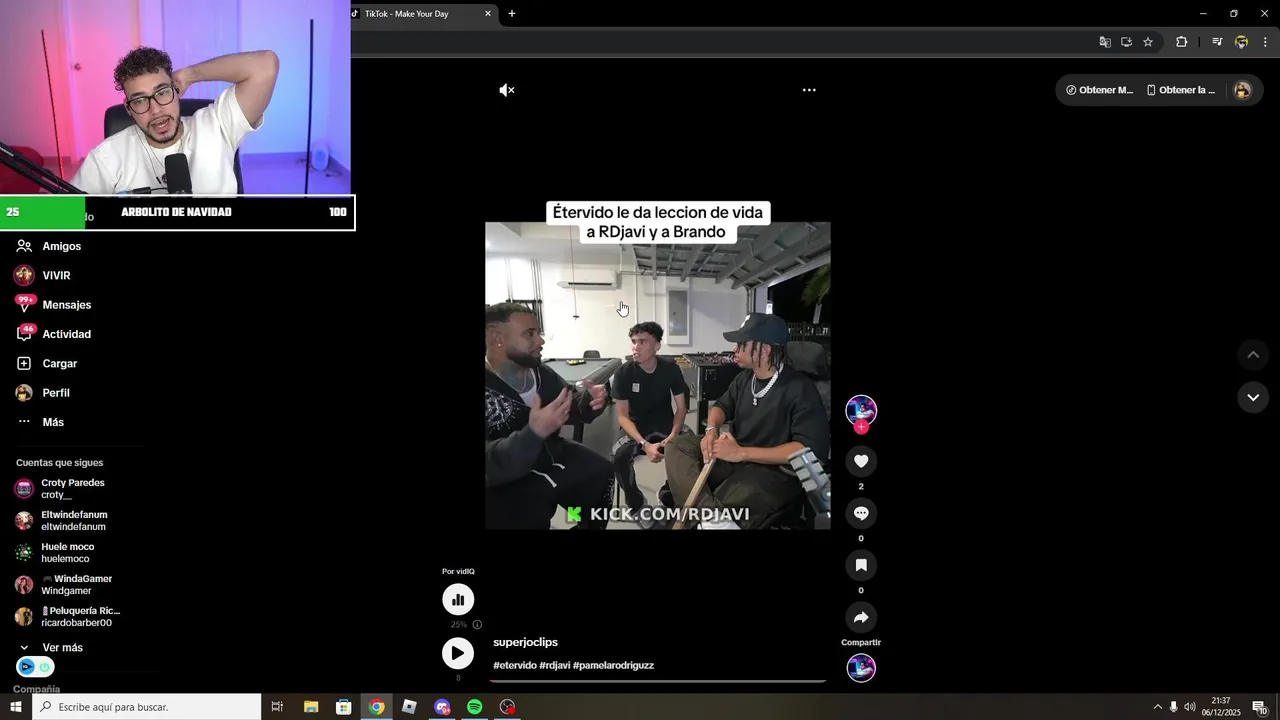The width and height of the screenshot is (1280, 720).
Task: Open Spotify from taskbar
Action: pos(475,707)
